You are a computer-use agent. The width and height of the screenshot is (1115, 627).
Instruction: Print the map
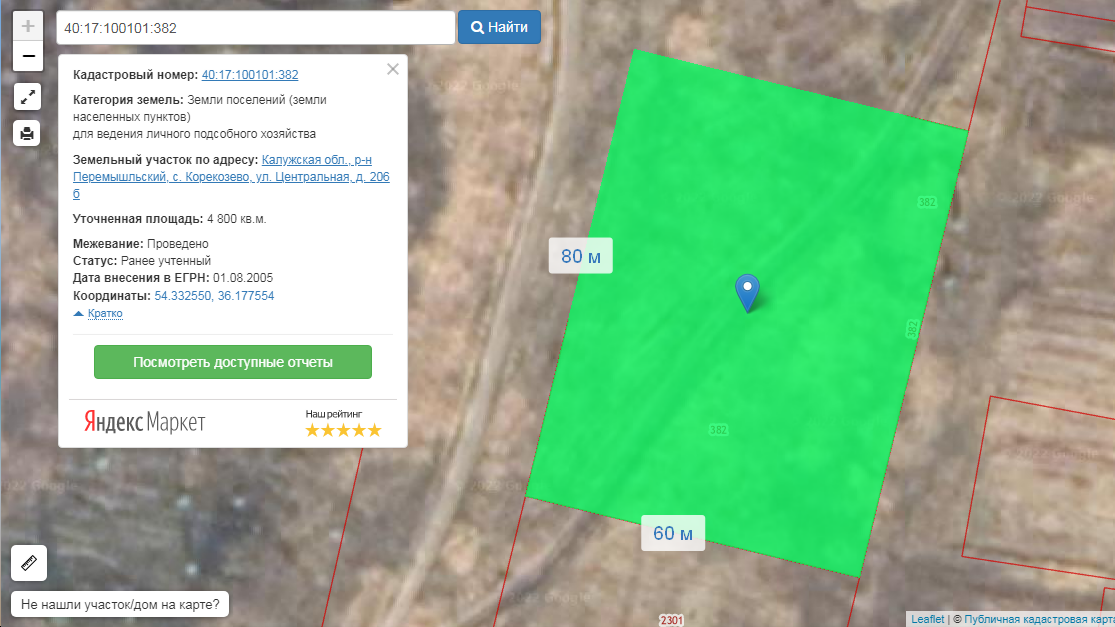(28, 132)
